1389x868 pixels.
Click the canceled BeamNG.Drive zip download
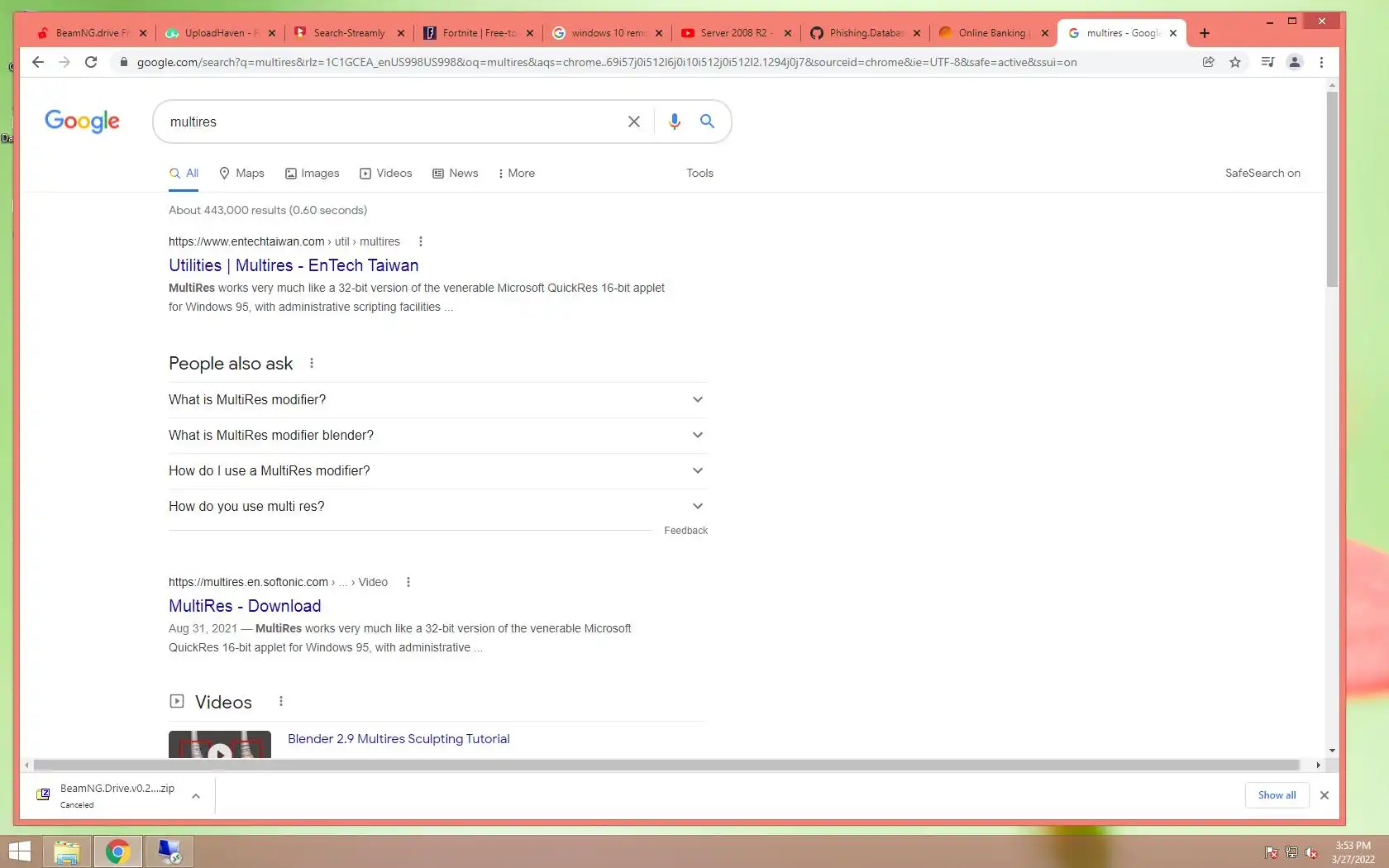(117, 795)
